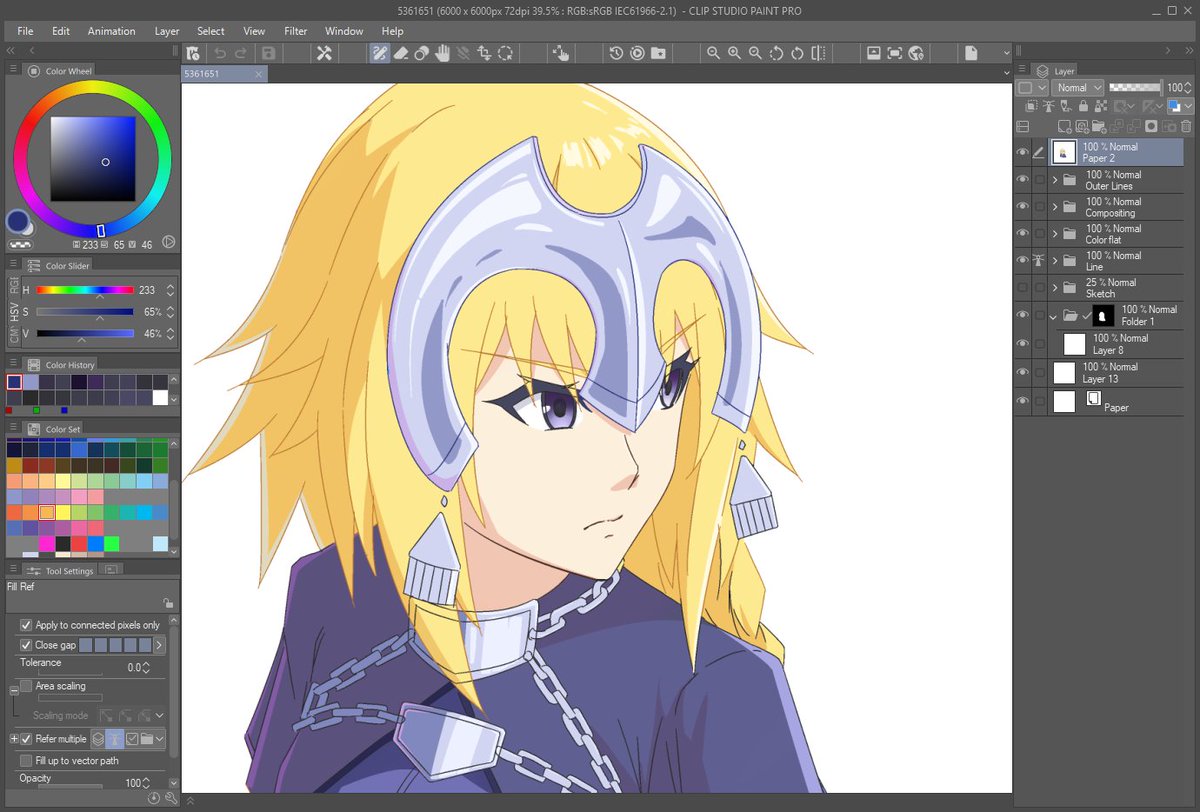Click the Create layer mask icon
Image resolution: width=1200 pixels, height=812 pixels.
1152,127
